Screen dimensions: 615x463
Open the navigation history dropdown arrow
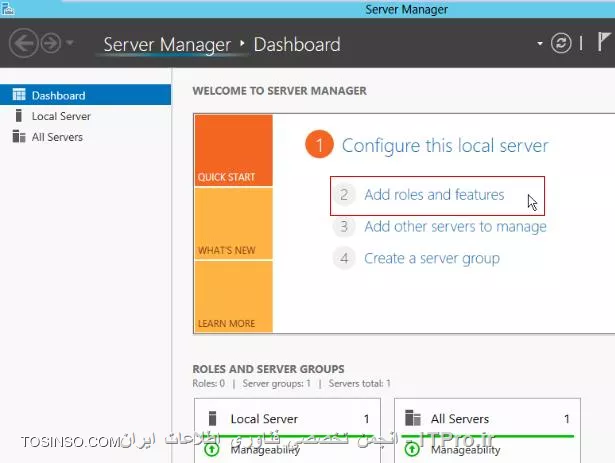(70, 42)
